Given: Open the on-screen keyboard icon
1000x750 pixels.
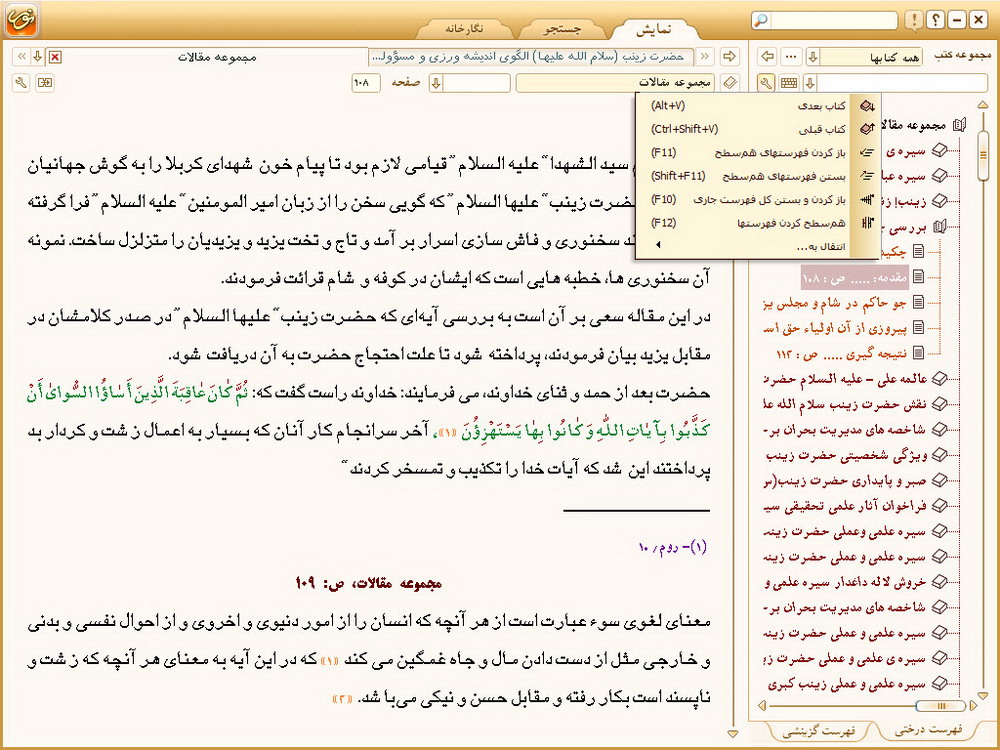Looking at the screenshot, I should click(789, 83).
